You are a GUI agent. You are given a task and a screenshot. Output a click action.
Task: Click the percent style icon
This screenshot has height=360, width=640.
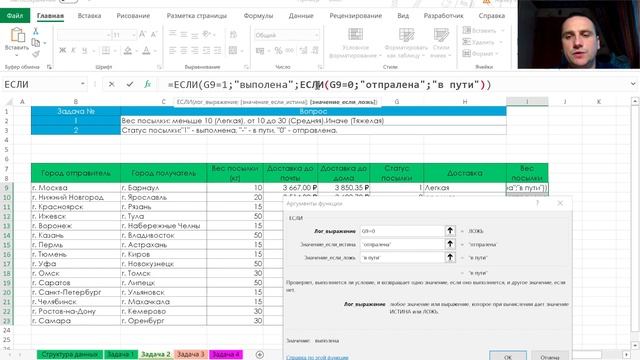[x=278, y=50]
